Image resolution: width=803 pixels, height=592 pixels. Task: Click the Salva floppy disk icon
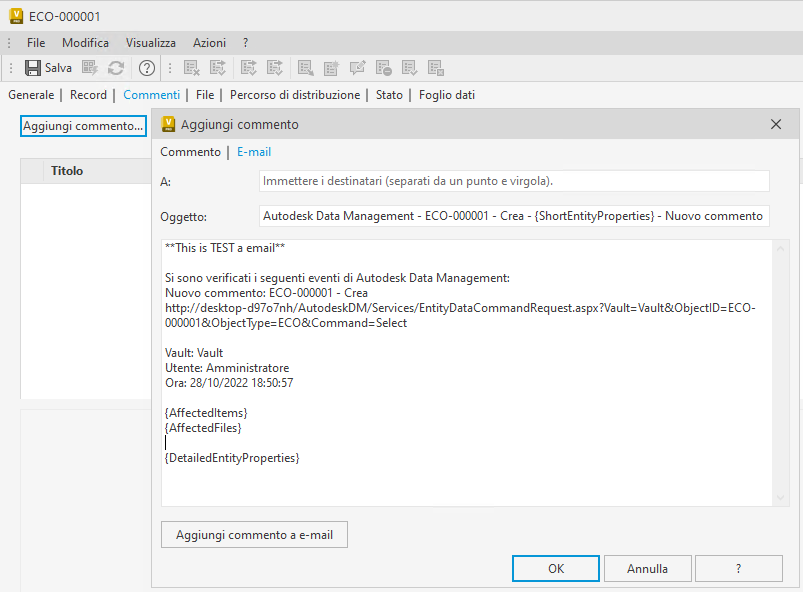click(x=33, y=68)
